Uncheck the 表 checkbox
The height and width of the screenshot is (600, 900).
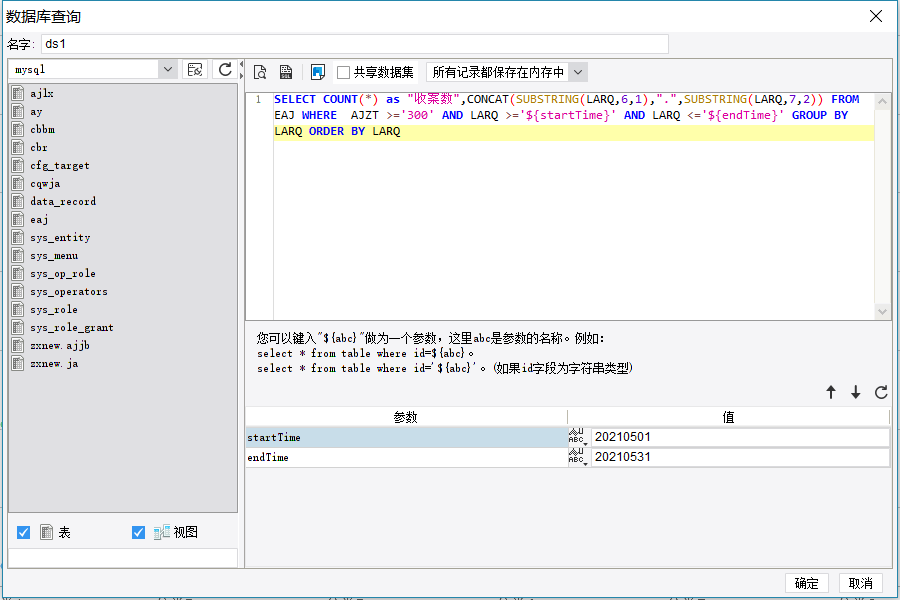(24, 533)
